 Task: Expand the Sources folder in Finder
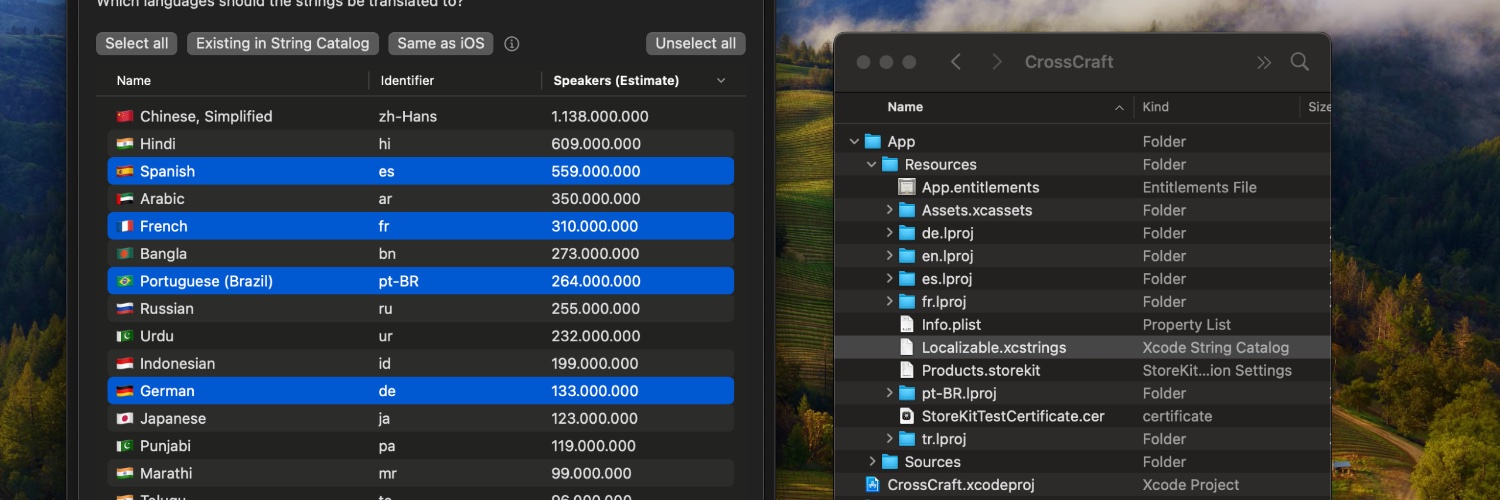coord(872,462)
